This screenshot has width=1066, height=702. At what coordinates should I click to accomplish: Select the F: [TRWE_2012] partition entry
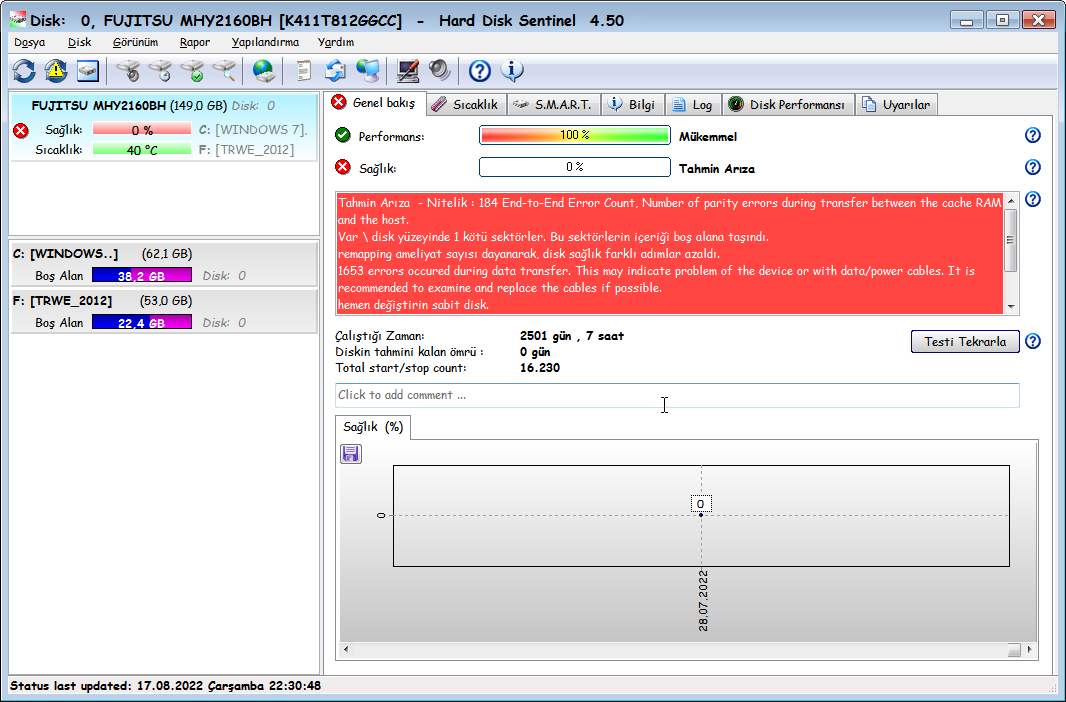click(164, 311)
